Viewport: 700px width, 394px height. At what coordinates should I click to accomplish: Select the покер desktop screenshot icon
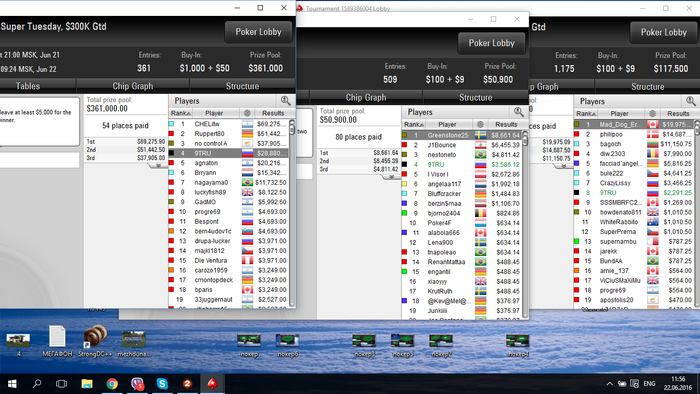pyautogui.click(x=249, y=345)
